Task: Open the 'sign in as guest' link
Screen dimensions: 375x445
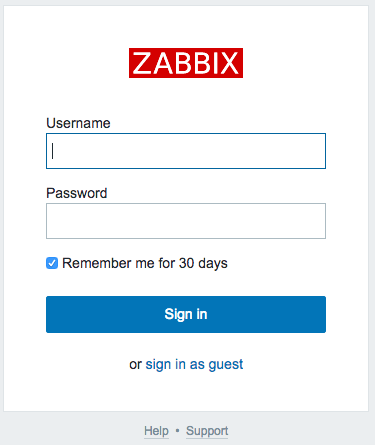Action: point(194,364)
